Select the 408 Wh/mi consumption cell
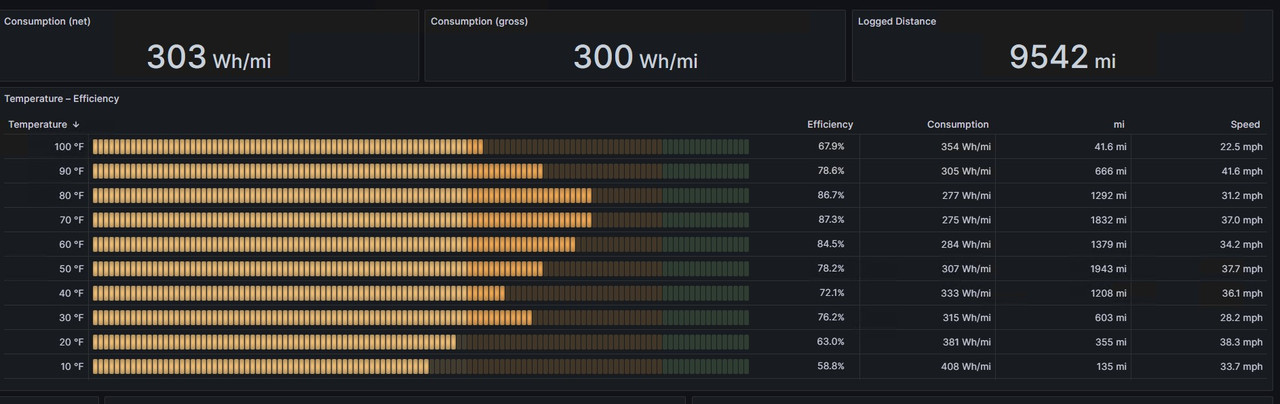Image resolution: width=1280 pixels, height=404 pixels. click(x=966, y=366)
